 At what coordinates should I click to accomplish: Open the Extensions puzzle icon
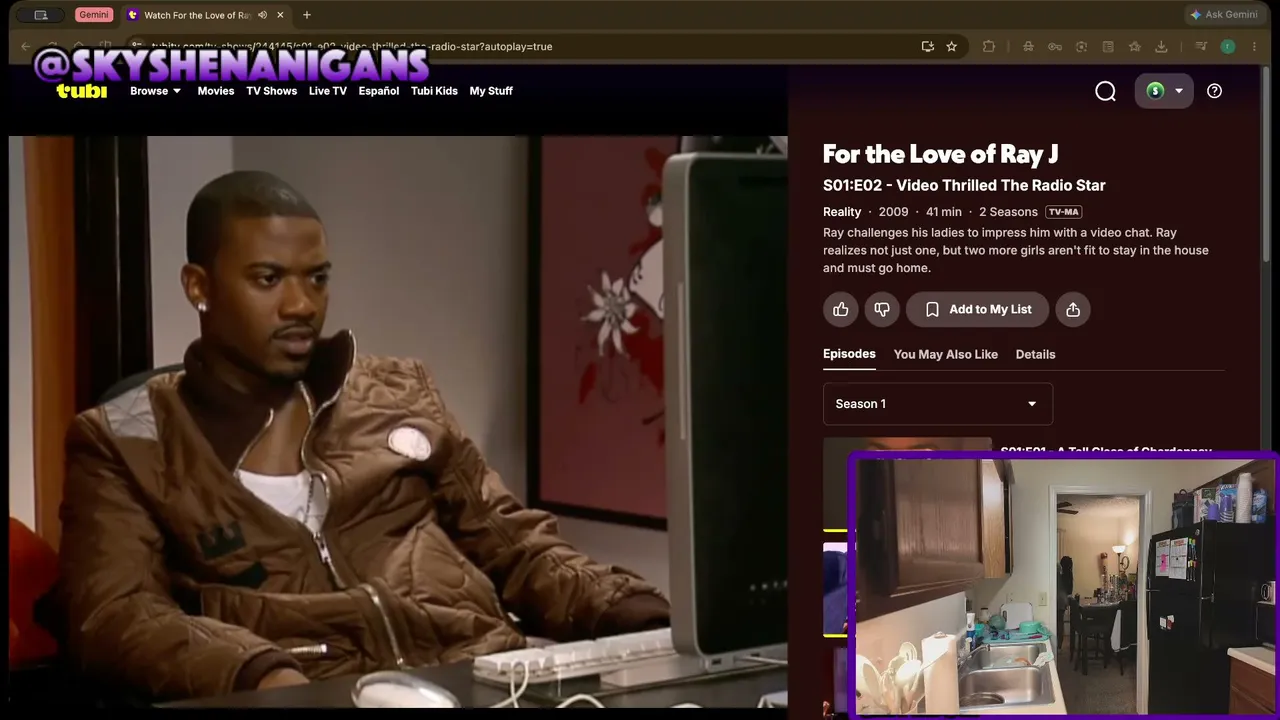989,46
